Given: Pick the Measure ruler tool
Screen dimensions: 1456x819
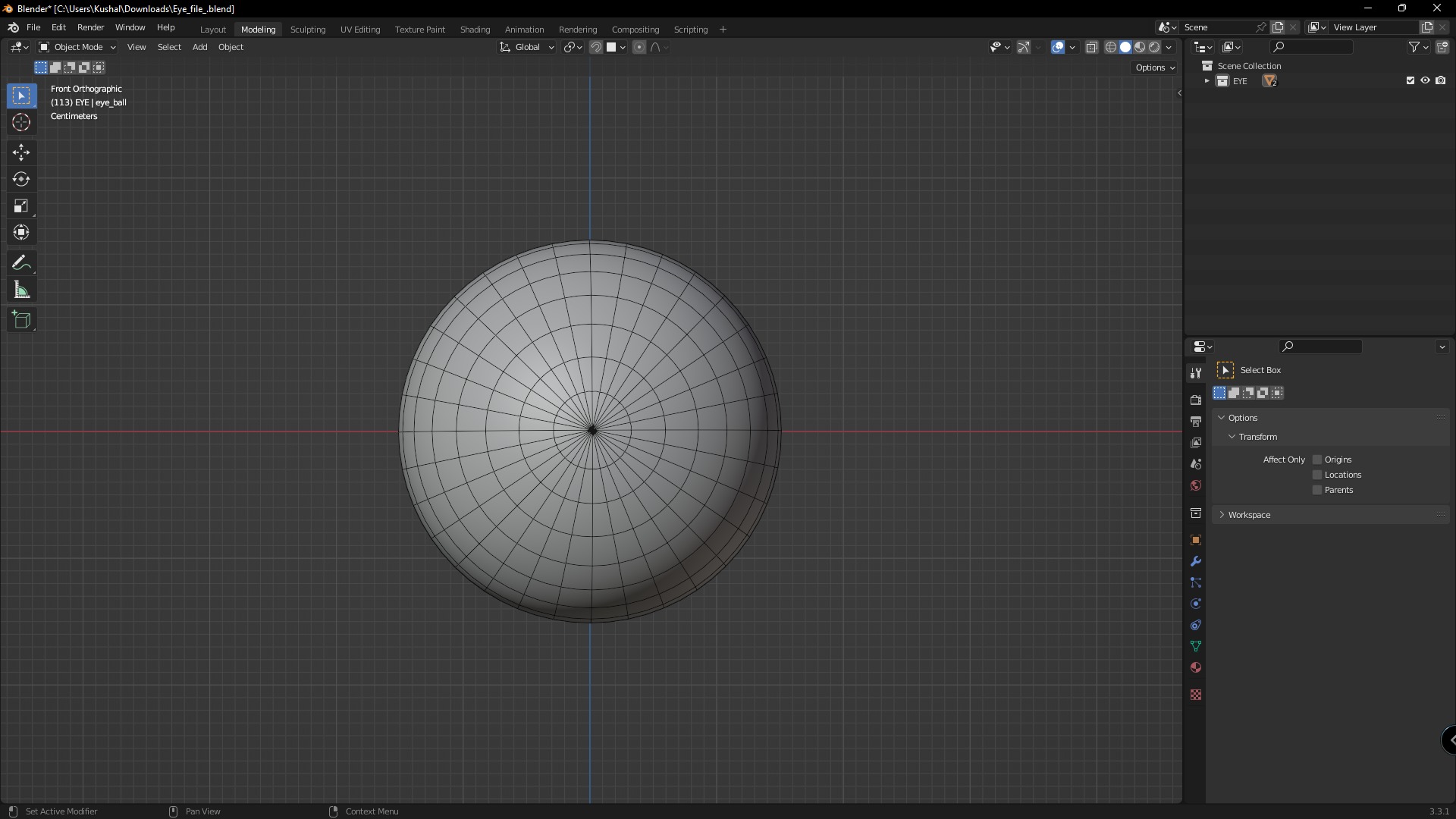Looking at the screenshot, I should 21,290.
